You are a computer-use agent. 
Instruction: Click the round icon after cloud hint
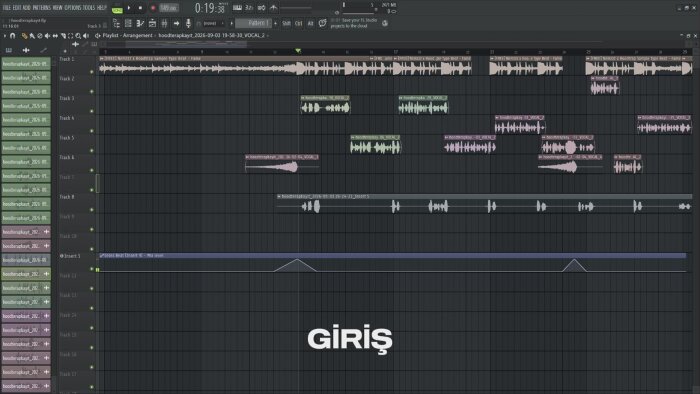pyautogui.click(x=385, y=23)
